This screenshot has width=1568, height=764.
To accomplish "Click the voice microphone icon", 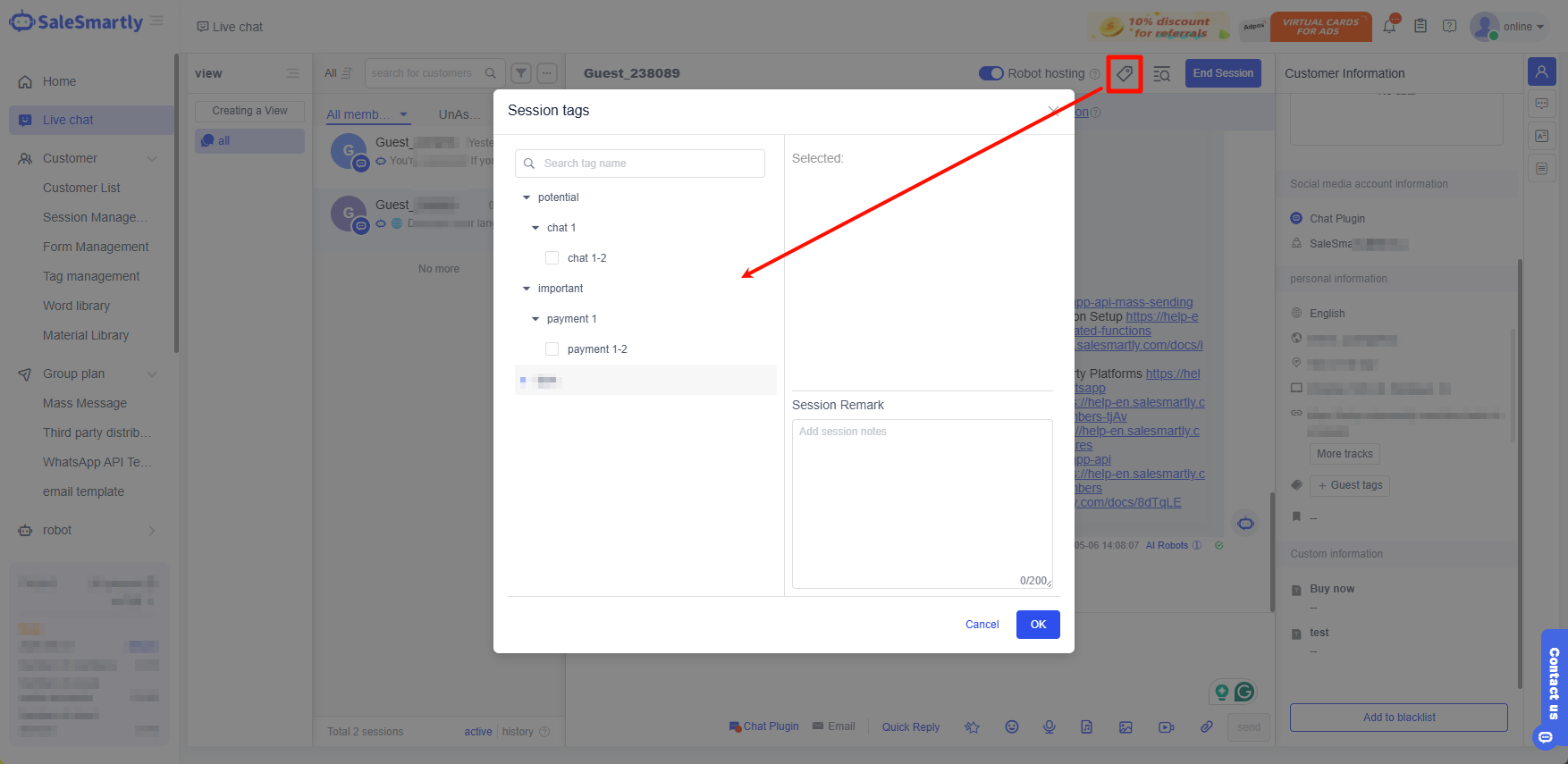I will click(1050, 726).
